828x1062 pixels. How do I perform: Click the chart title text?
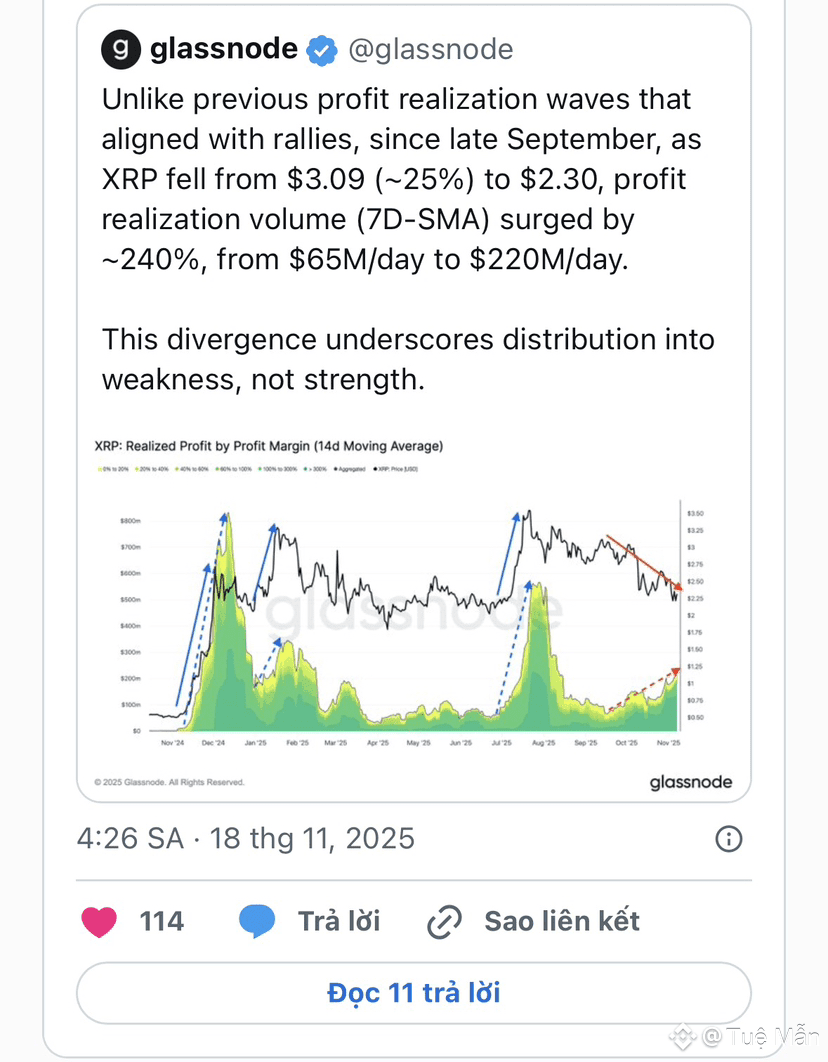[269, 446]
